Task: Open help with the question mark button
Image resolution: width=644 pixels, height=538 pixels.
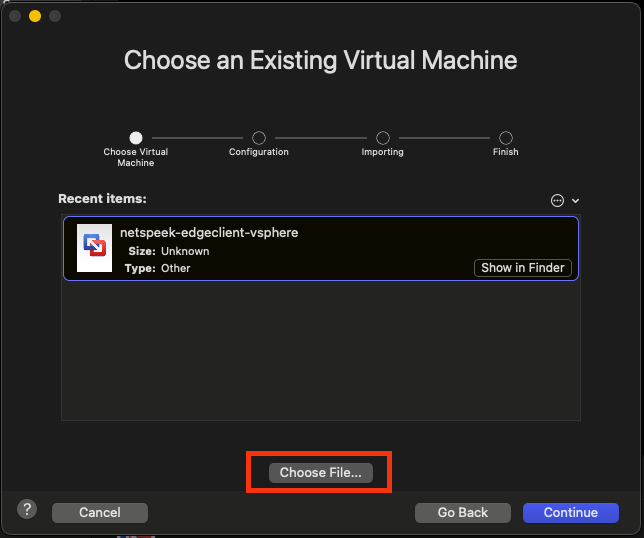Action: tap(28, 509)
